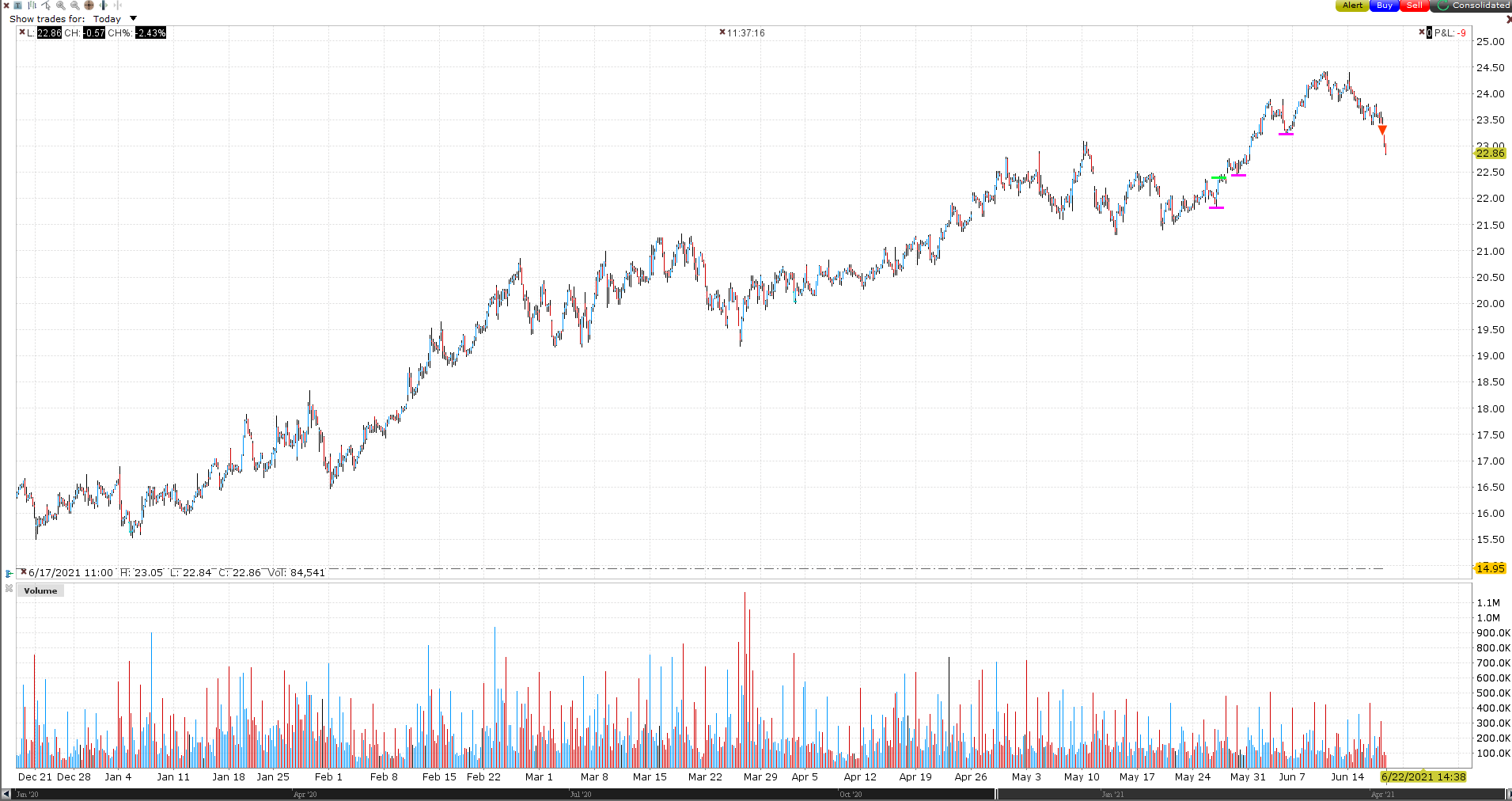Click the 6/22/2021 14:38 date tag
This screenshot has height=801, width=1512.
(1423, 776)
